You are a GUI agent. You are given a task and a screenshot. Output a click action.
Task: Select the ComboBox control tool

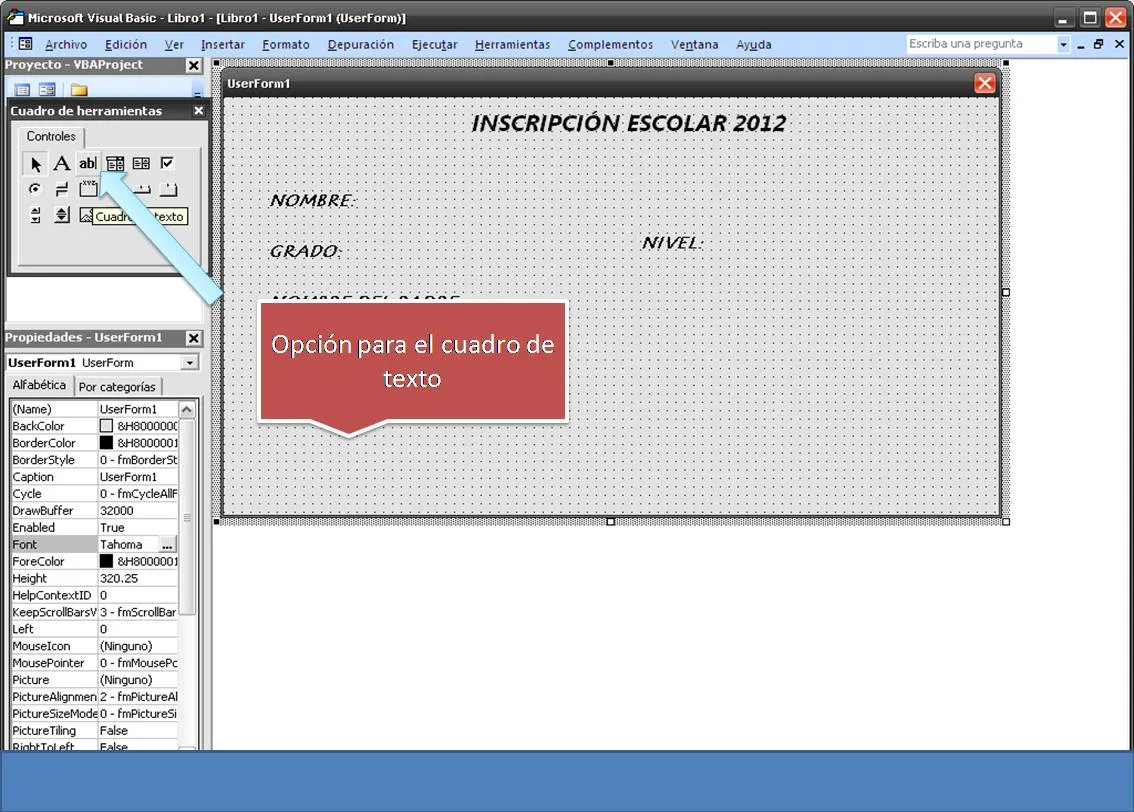tap(115, 163)
